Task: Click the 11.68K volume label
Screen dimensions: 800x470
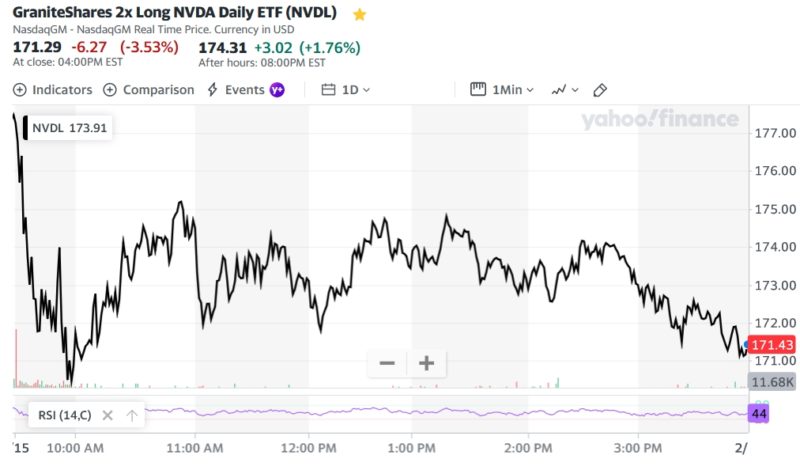Action: tap(771, 382)
